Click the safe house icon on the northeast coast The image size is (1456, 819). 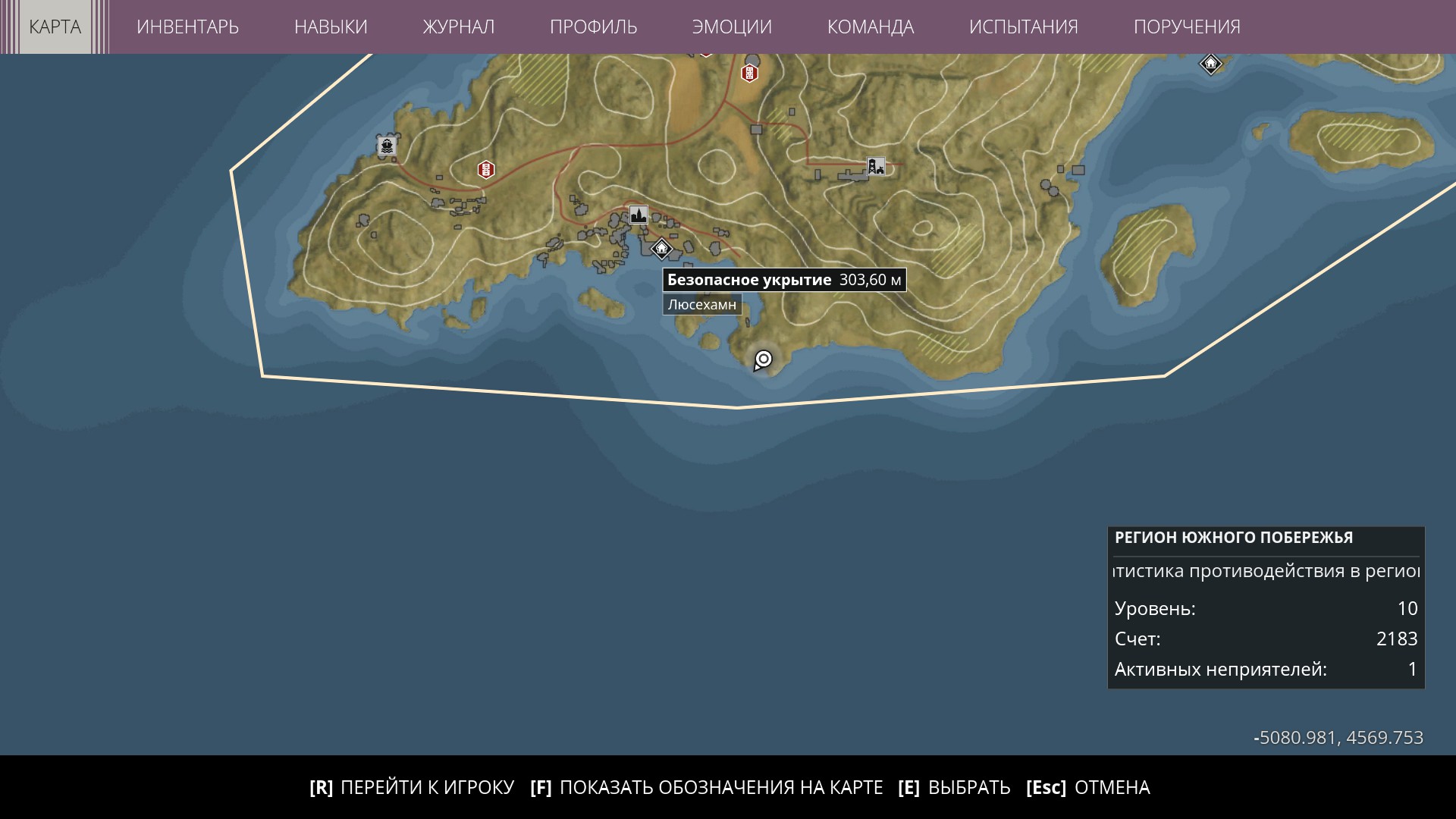coord(1210,63)
